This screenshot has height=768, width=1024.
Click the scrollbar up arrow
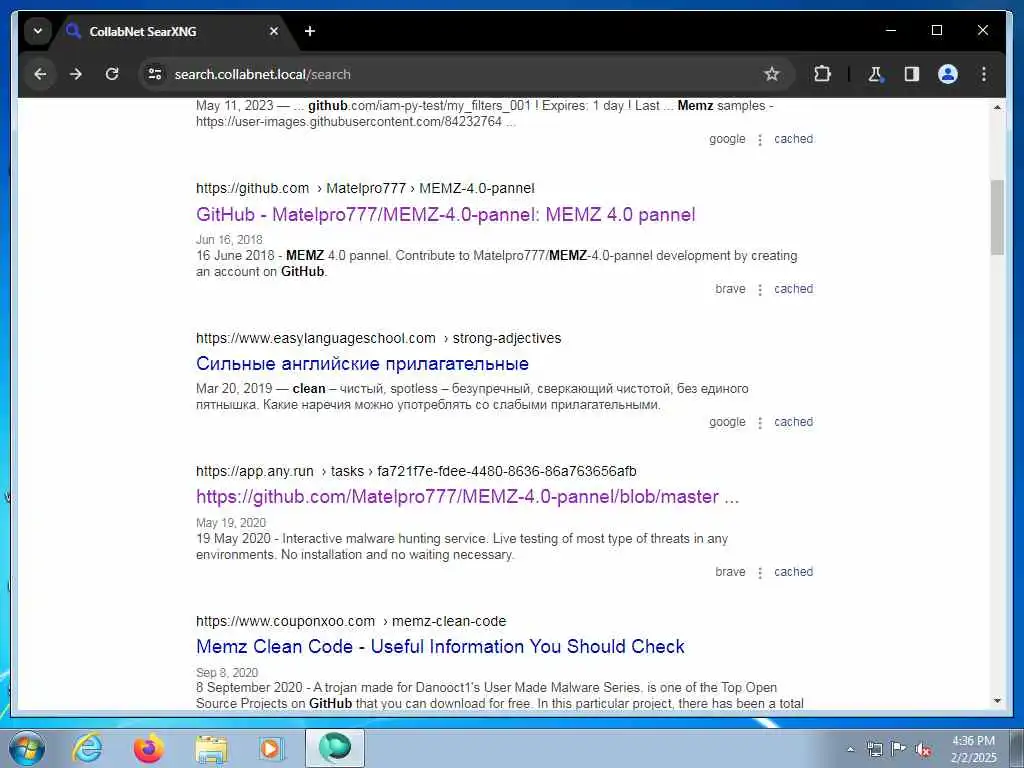pos(997,106)
